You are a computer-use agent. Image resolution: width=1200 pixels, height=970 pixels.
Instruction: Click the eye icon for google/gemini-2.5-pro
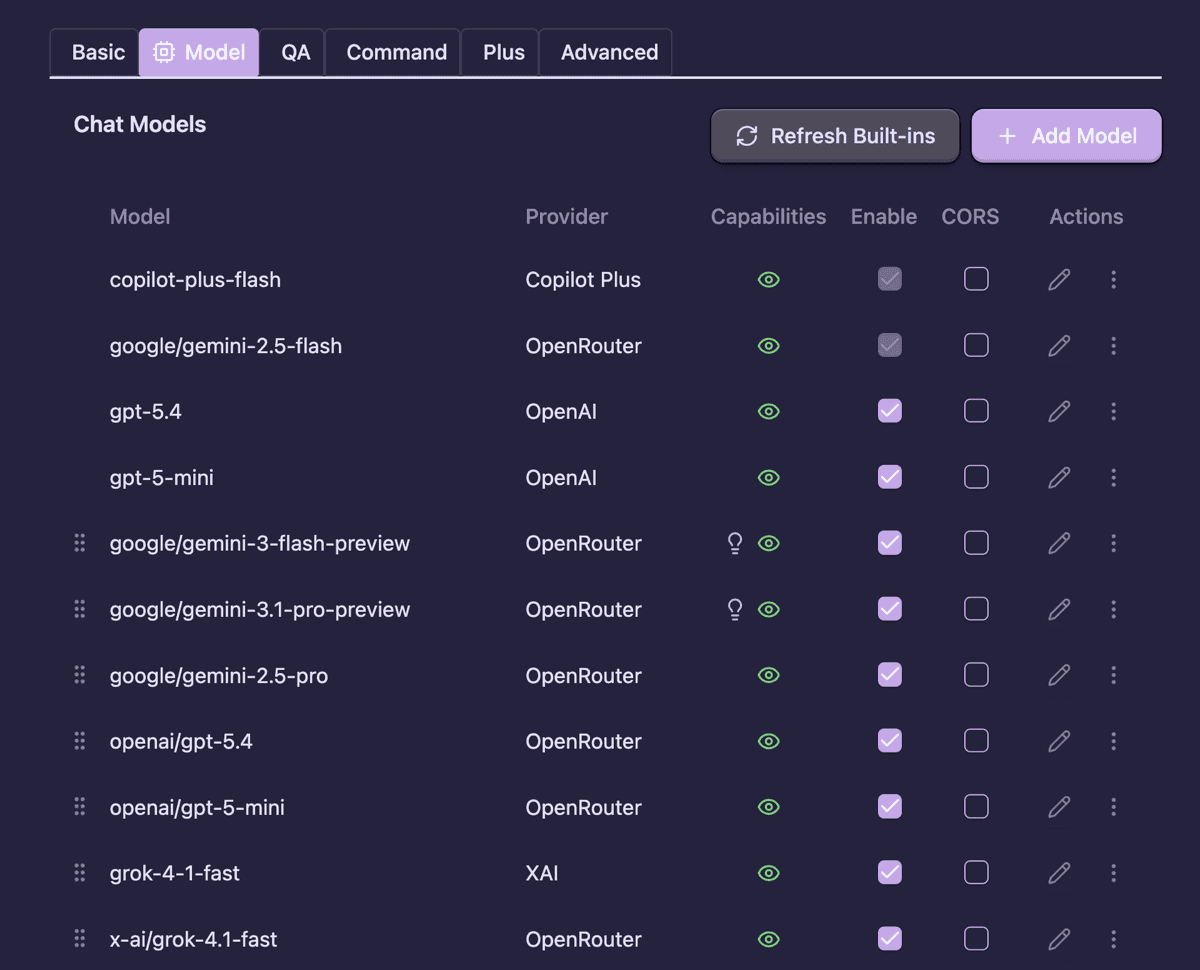click(x=768, y=675)
